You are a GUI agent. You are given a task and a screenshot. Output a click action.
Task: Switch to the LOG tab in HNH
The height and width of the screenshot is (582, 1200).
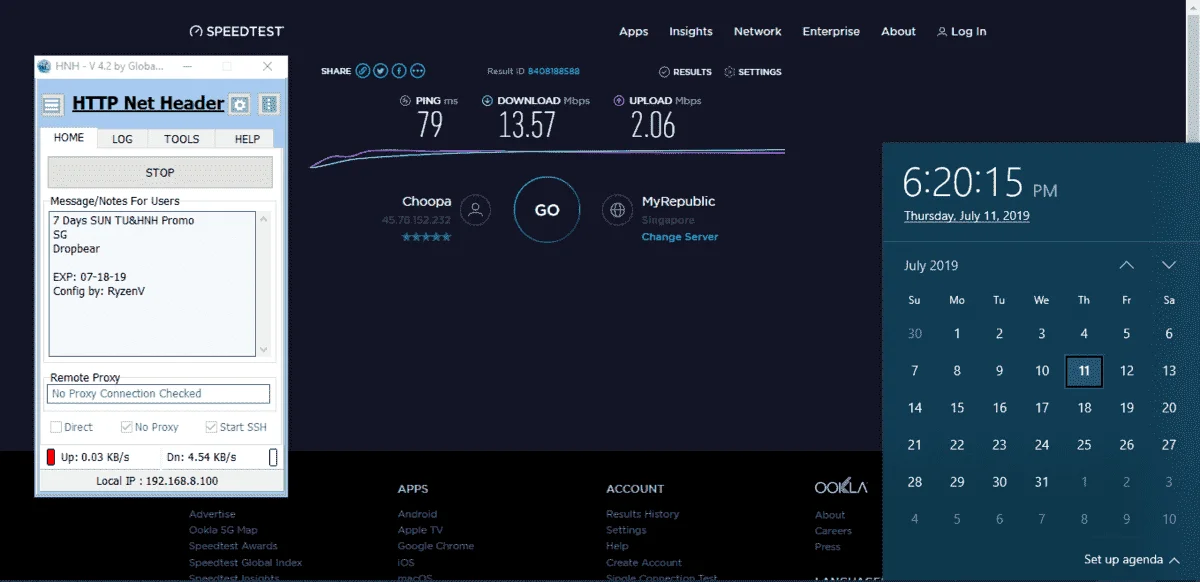[122, 139]
